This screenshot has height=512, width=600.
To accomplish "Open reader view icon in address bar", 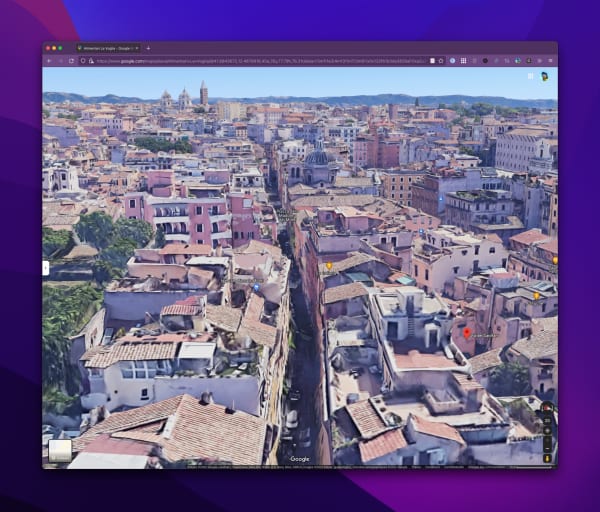I will tap(432, 61).
